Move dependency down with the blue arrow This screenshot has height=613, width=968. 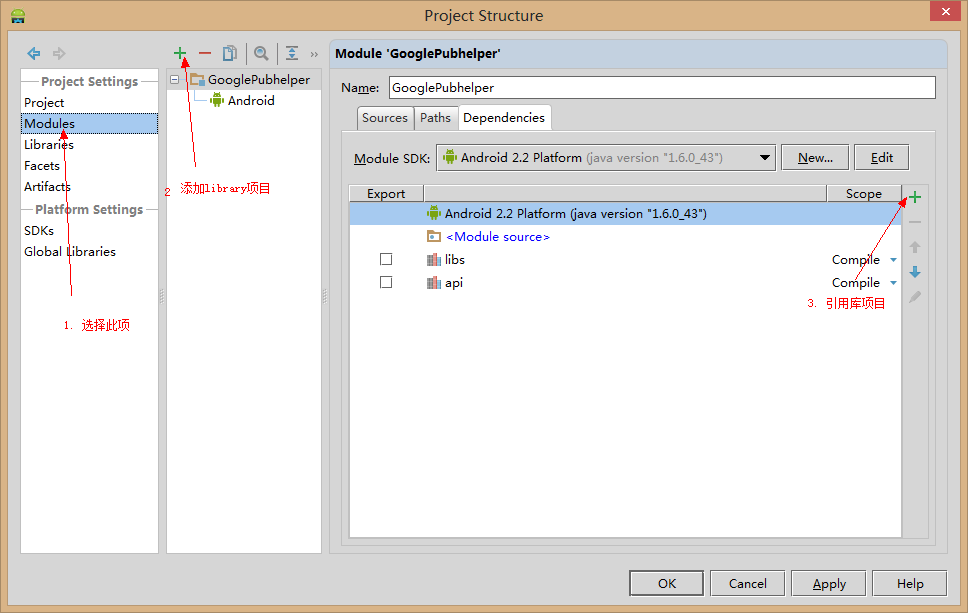915,272
